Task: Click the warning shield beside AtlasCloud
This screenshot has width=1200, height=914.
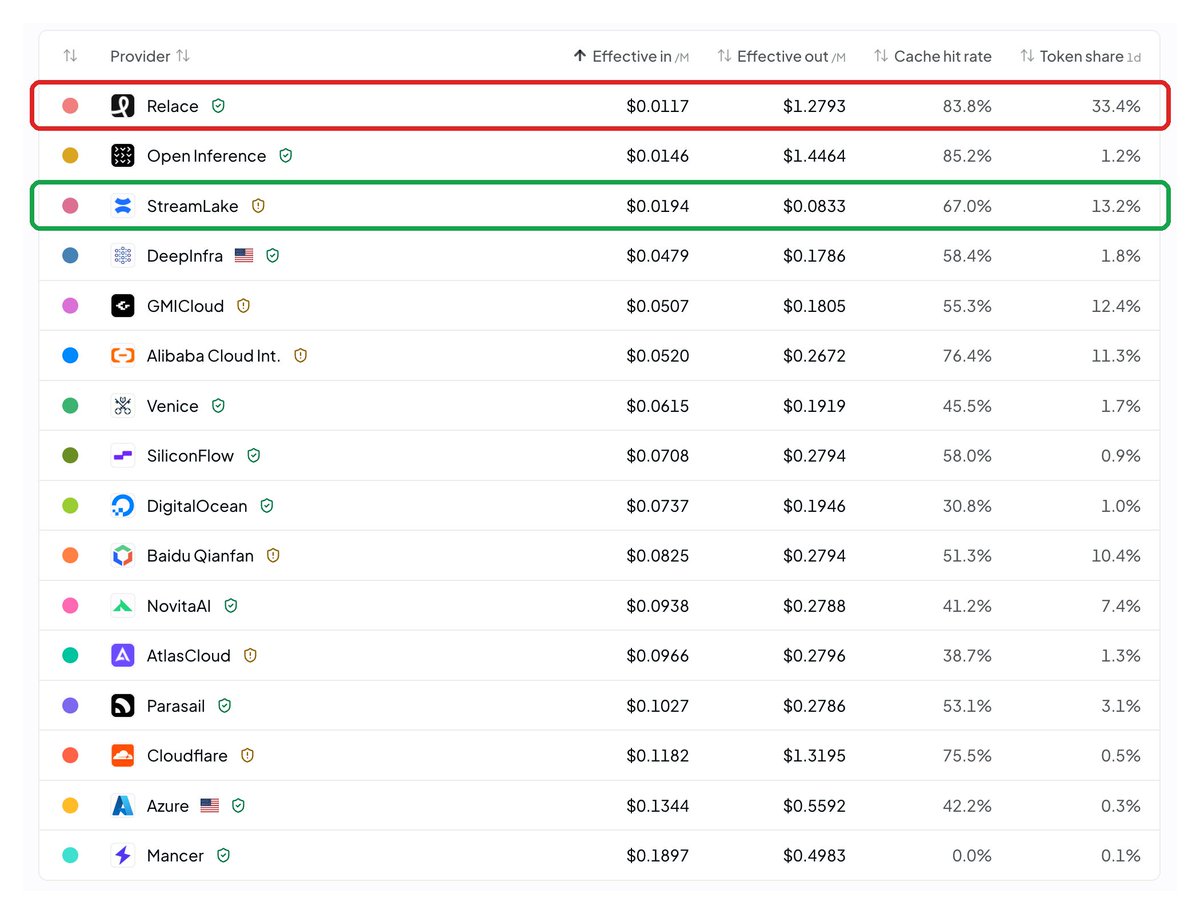Action: [x=250, y=656]
